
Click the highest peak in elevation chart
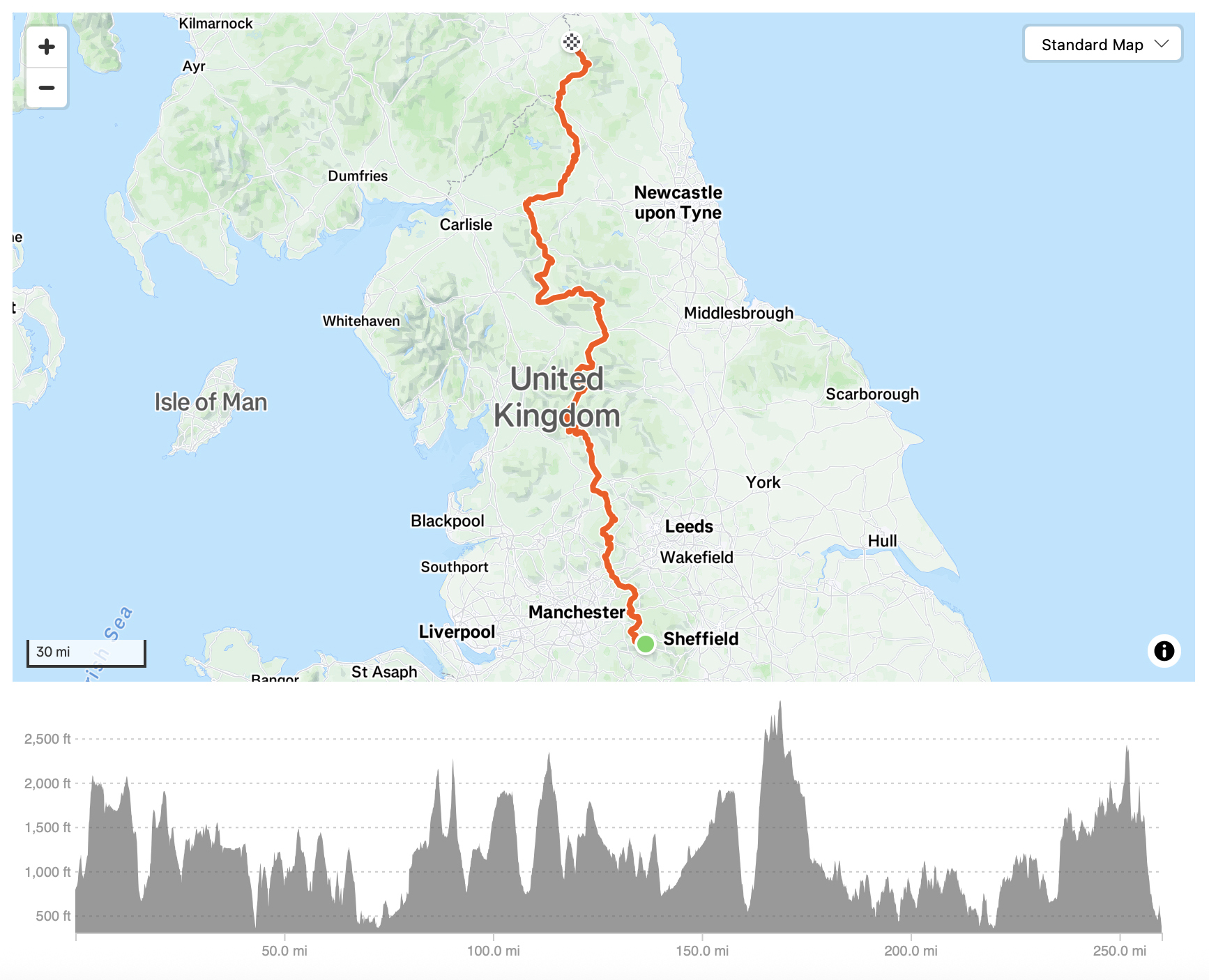780,704
